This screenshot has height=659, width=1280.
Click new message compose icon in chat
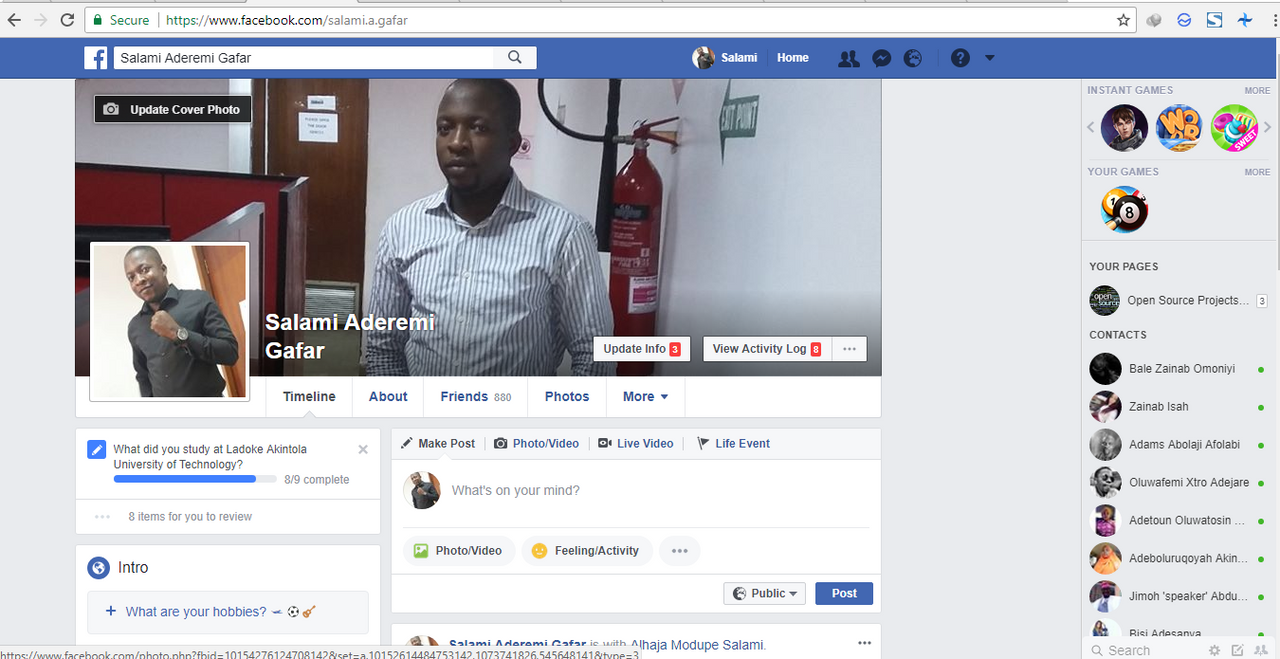[1238, 650]
